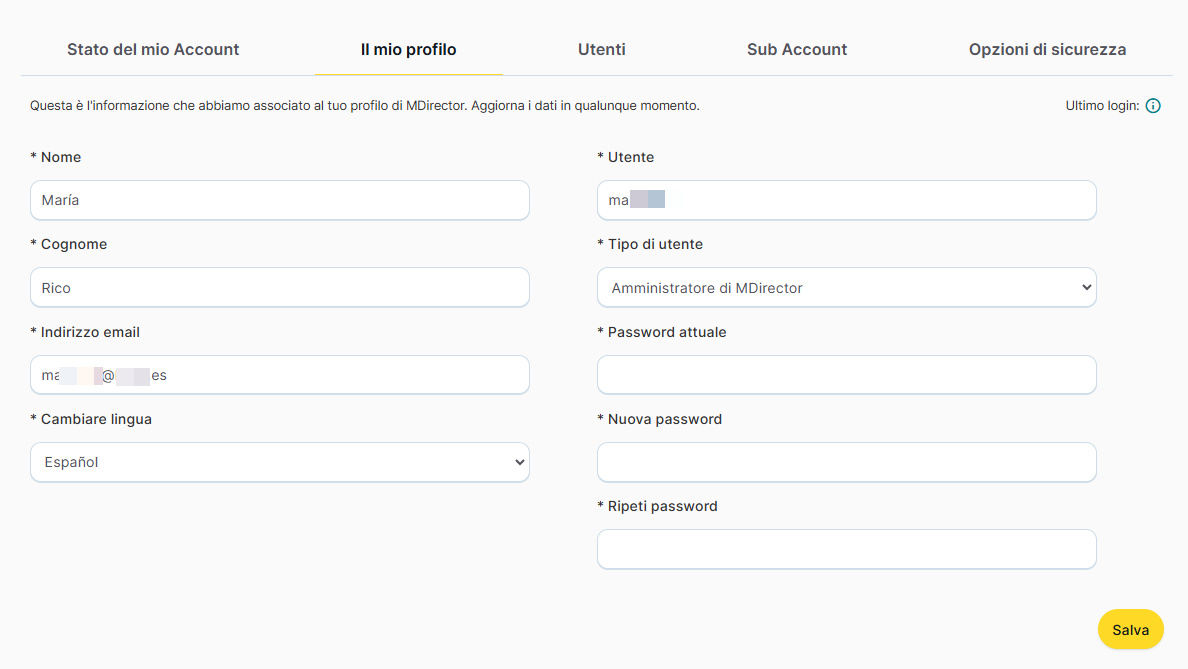Select the Il mio profilo tab
1188x669 pixels.
pyautogui.click(x=408, y=49)
